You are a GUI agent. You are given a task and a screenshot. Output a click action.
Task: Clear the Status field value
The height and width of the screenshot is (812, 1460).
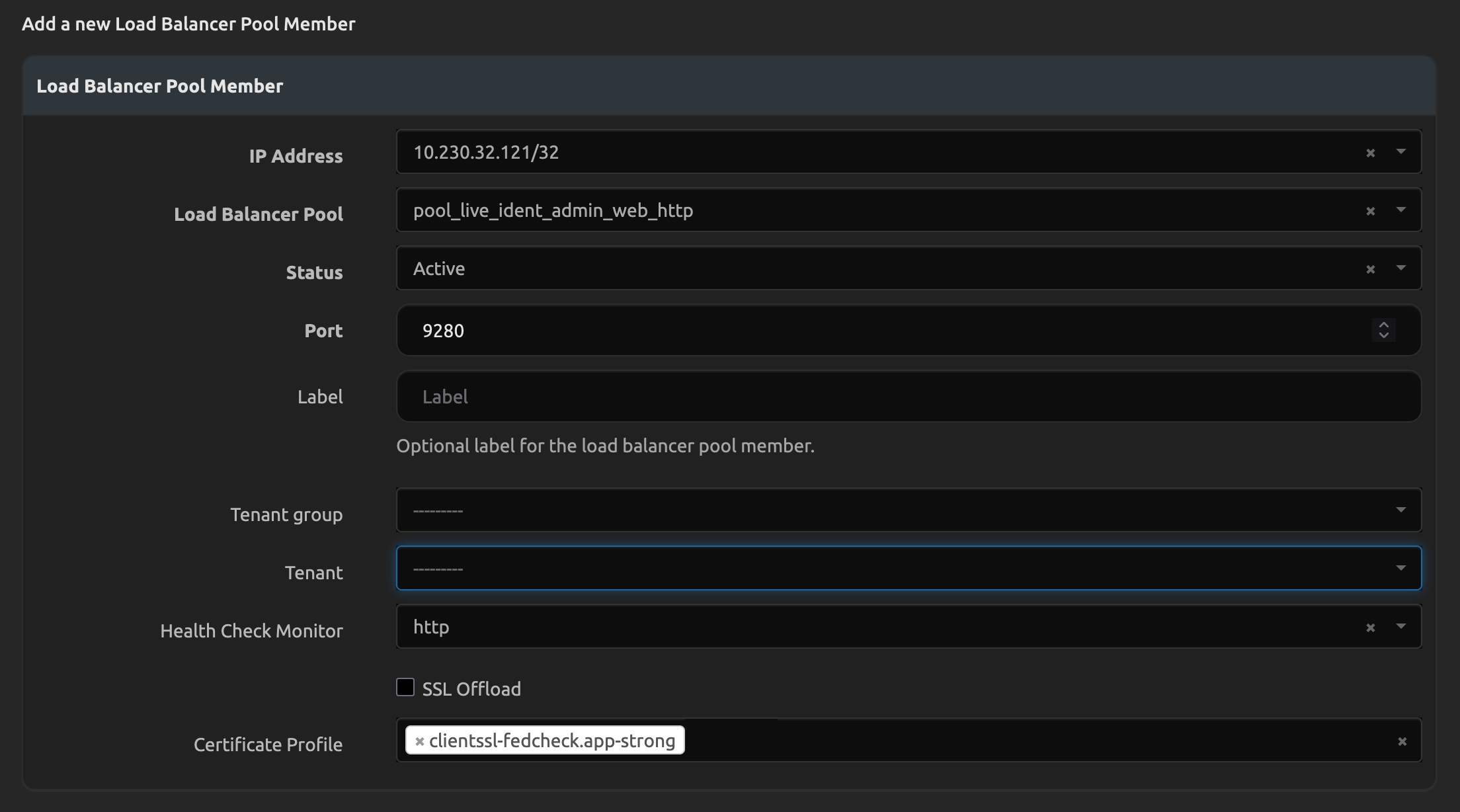coord(1370,270)
